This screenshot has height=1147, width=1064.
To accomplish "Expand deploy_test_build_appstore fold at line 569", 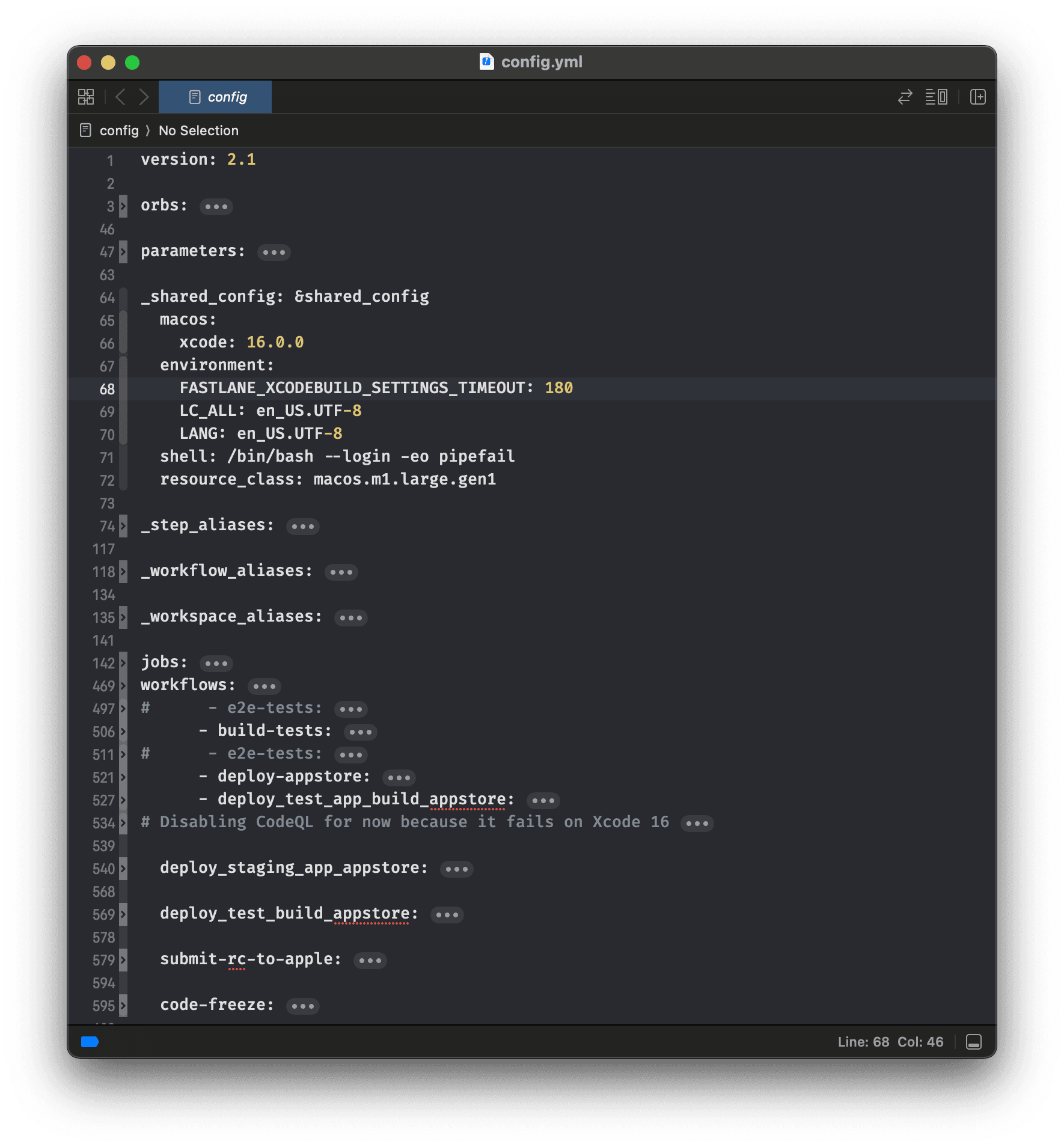I will [123, 914].
